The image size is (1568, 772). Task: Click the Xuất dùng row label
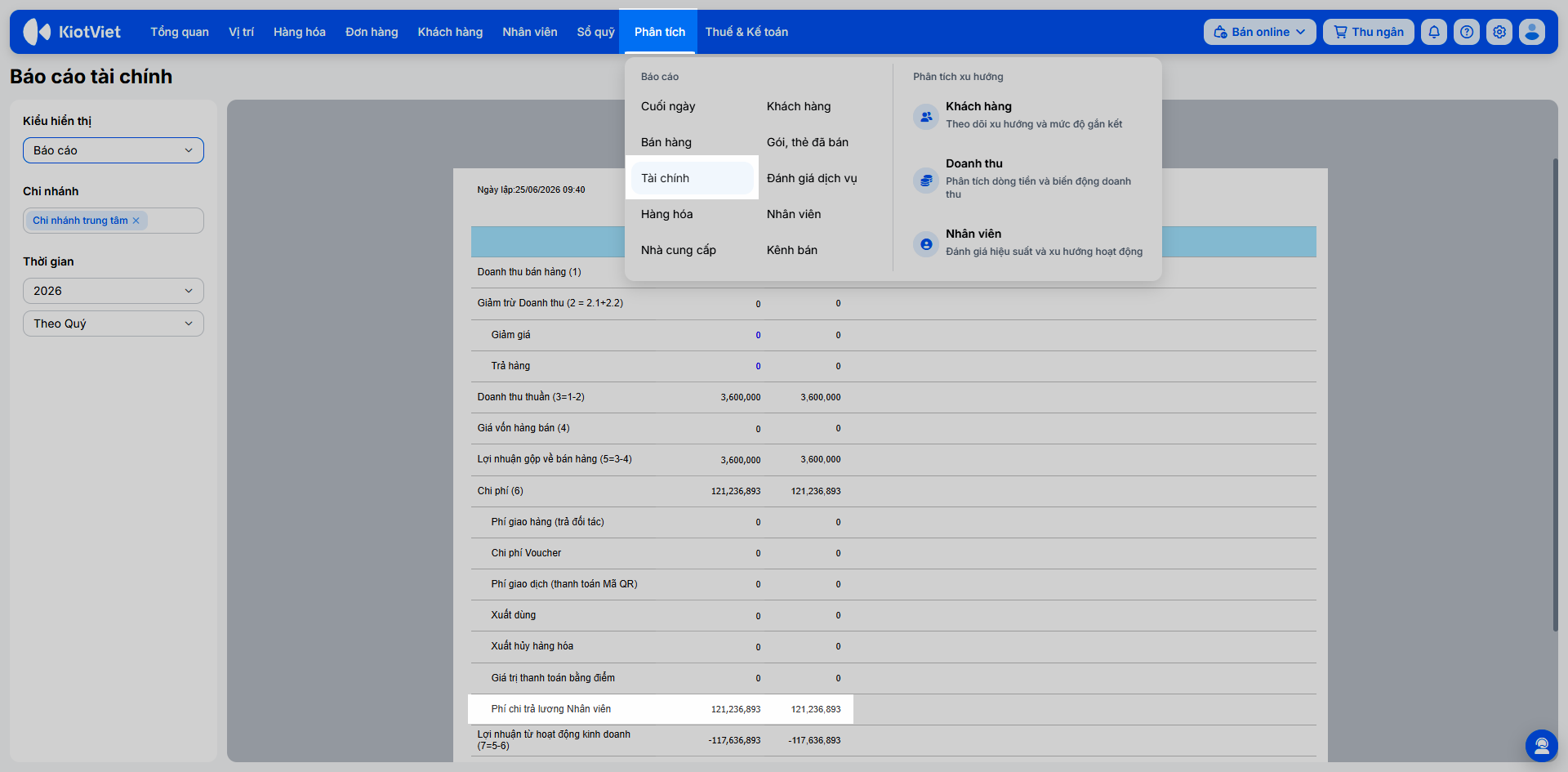[x=514, y=615]
